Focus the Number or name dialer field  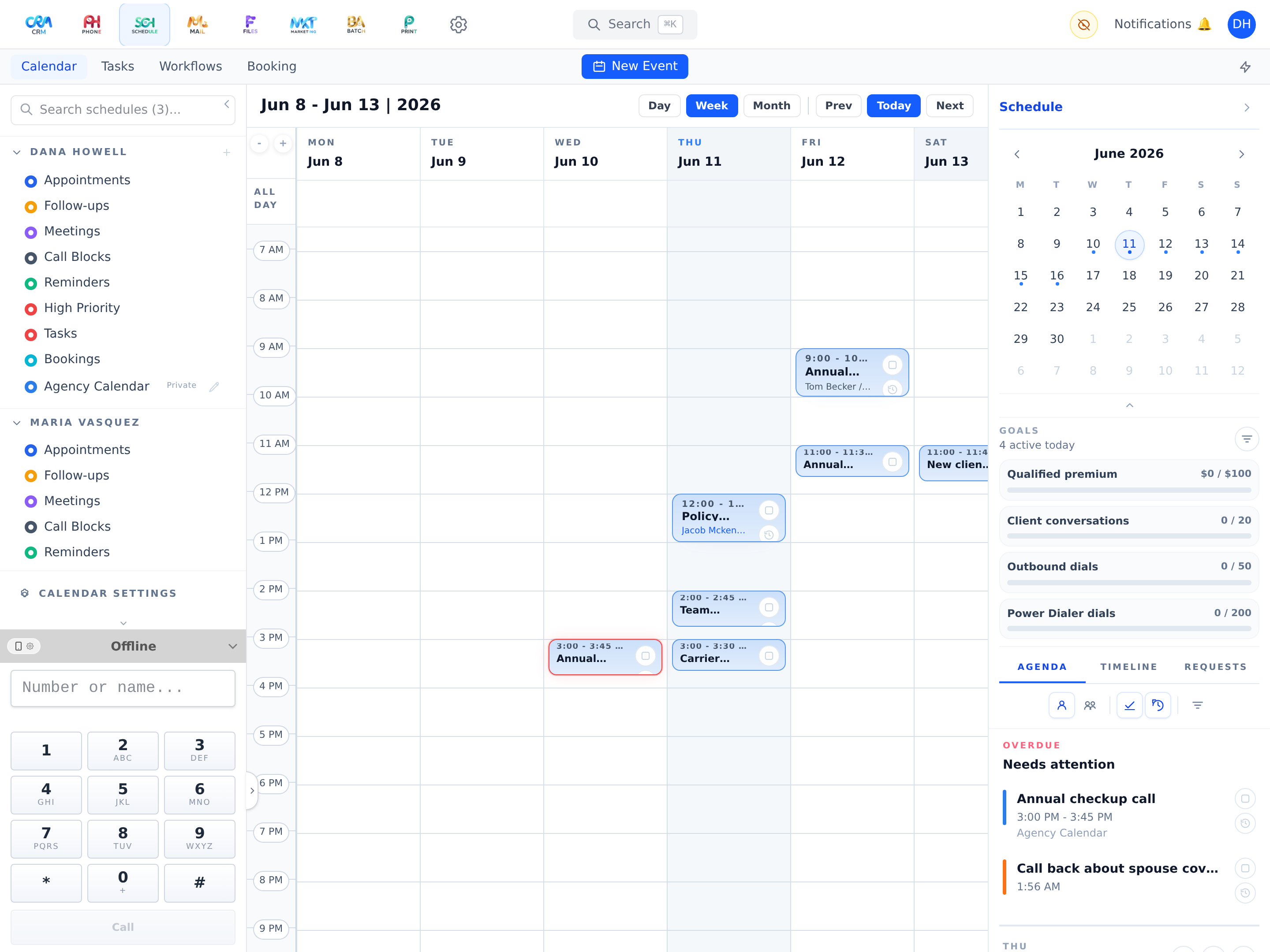tap(123, 688)
